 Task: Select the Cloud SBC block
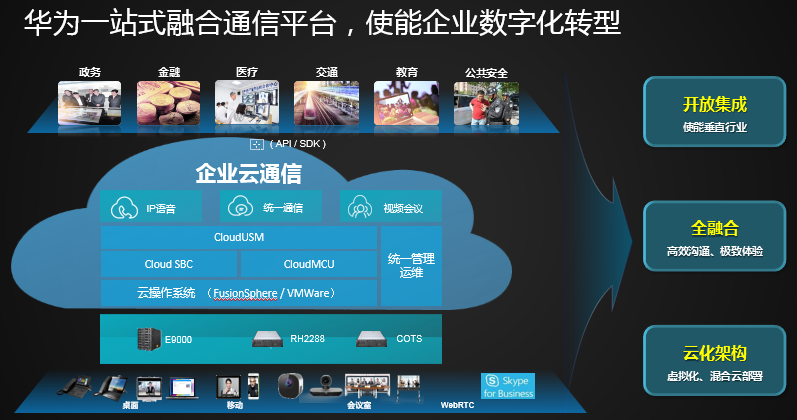[169, 265]
